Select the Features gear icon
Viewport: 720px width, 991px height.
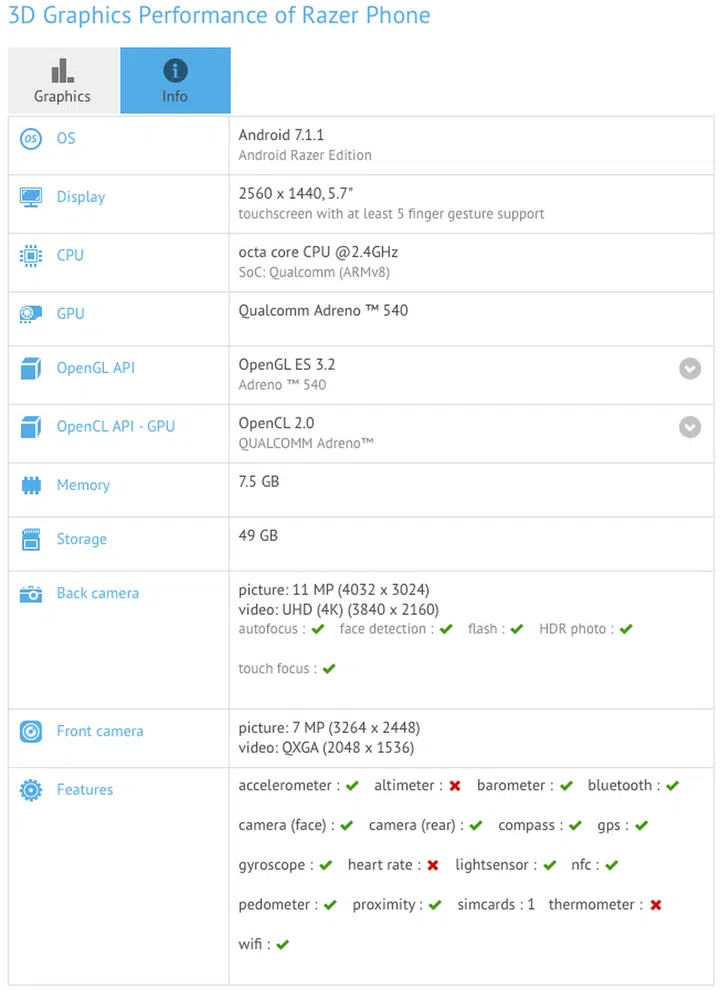[x=30, y=790]
